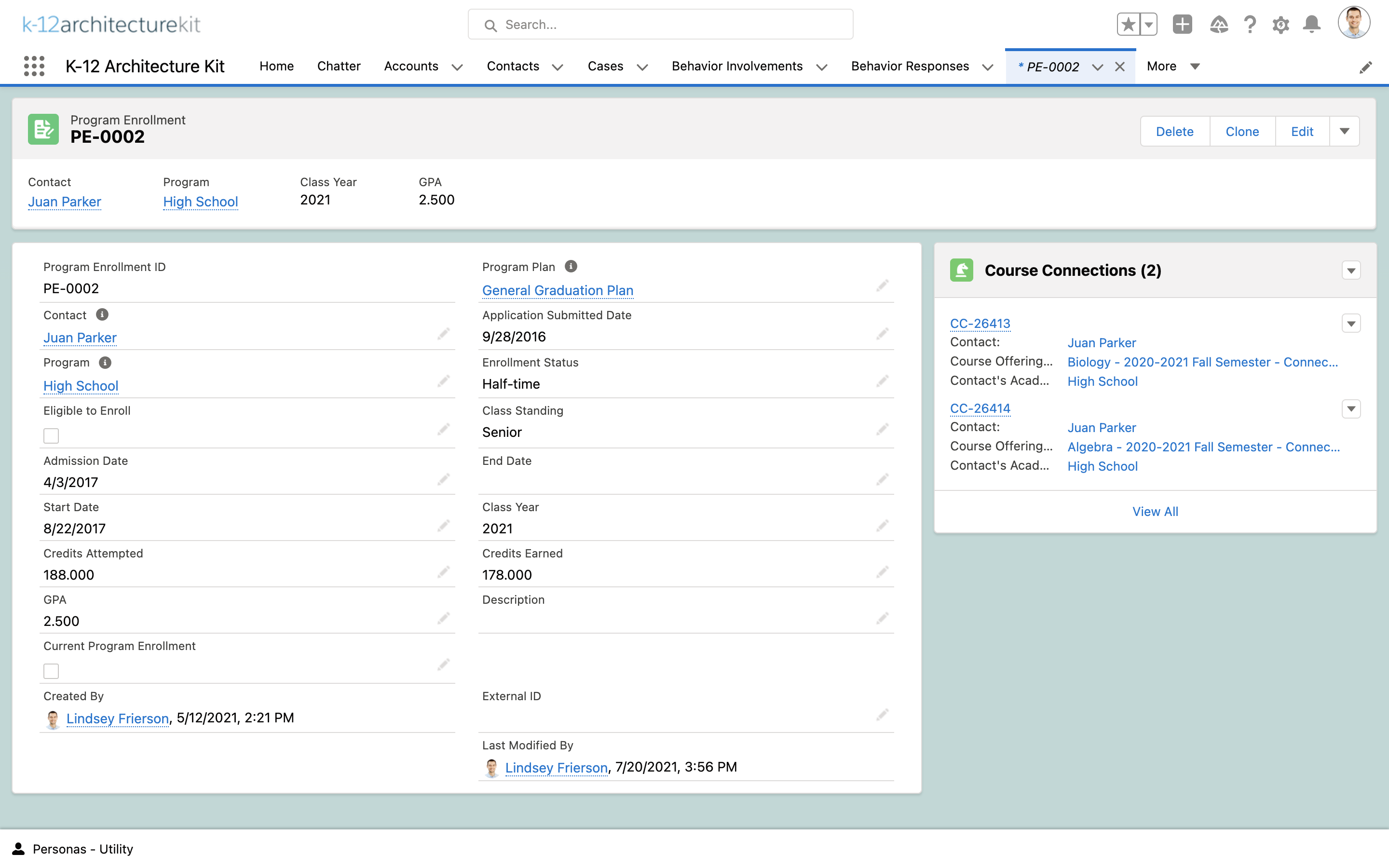
Task: Expand the CC-26413 course connection dropdown
Action: [1352, 323]
